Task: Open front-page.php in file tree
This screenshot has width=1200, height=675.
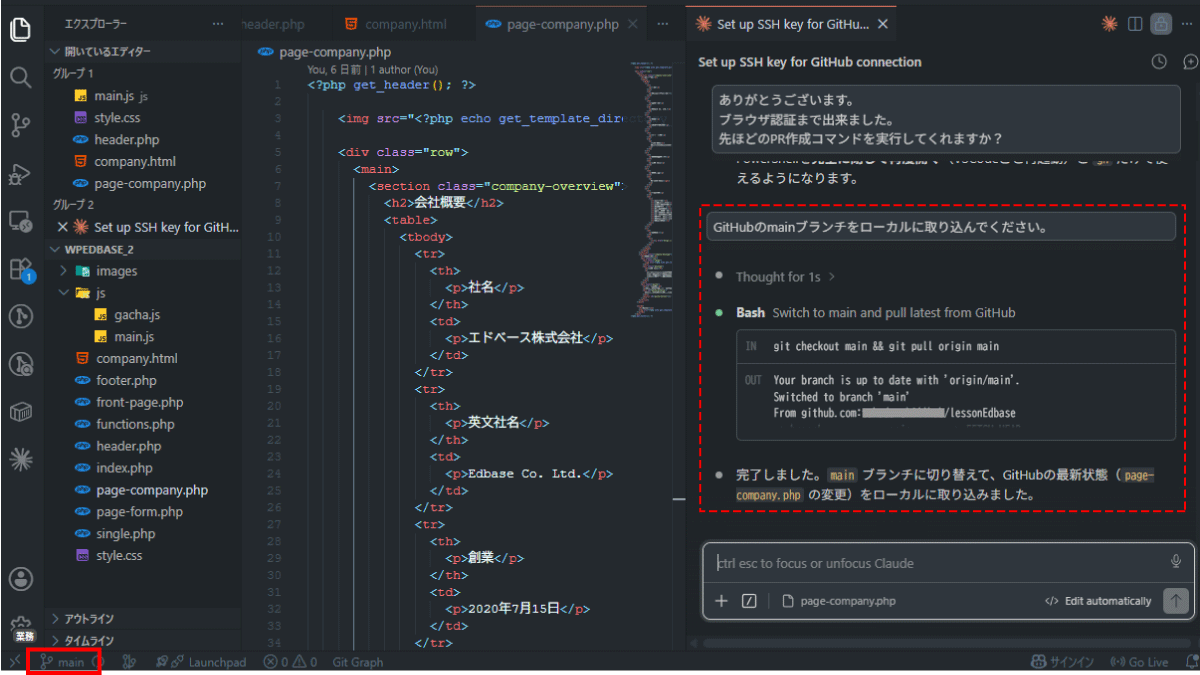Action: coord(143,403)
